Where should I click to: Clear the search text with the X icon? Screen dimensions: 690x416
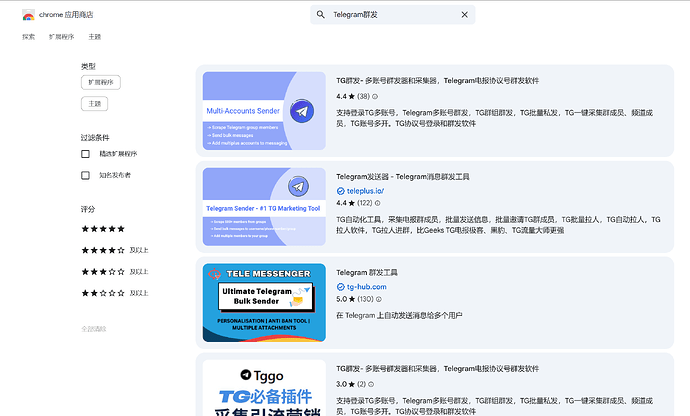[464, 15]
